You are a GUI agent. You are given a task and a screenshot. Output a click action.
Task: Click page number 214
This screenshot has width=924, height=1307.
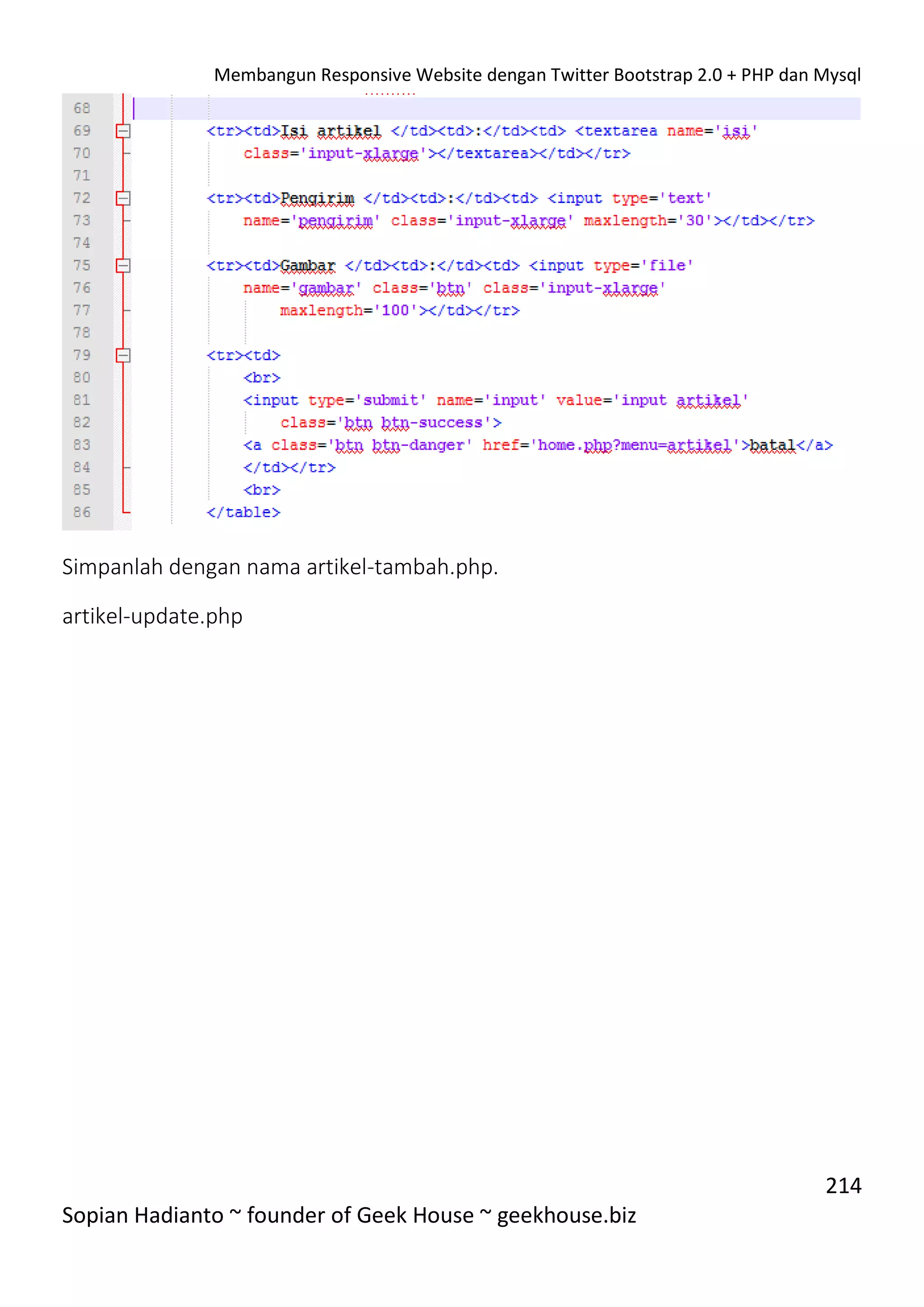[x=843, y=1186]
